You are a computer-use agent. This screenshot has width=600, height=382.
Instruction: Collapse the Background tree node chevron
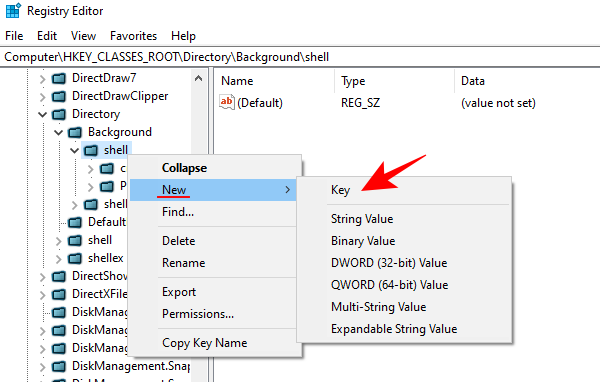click(x=58, y=132)
